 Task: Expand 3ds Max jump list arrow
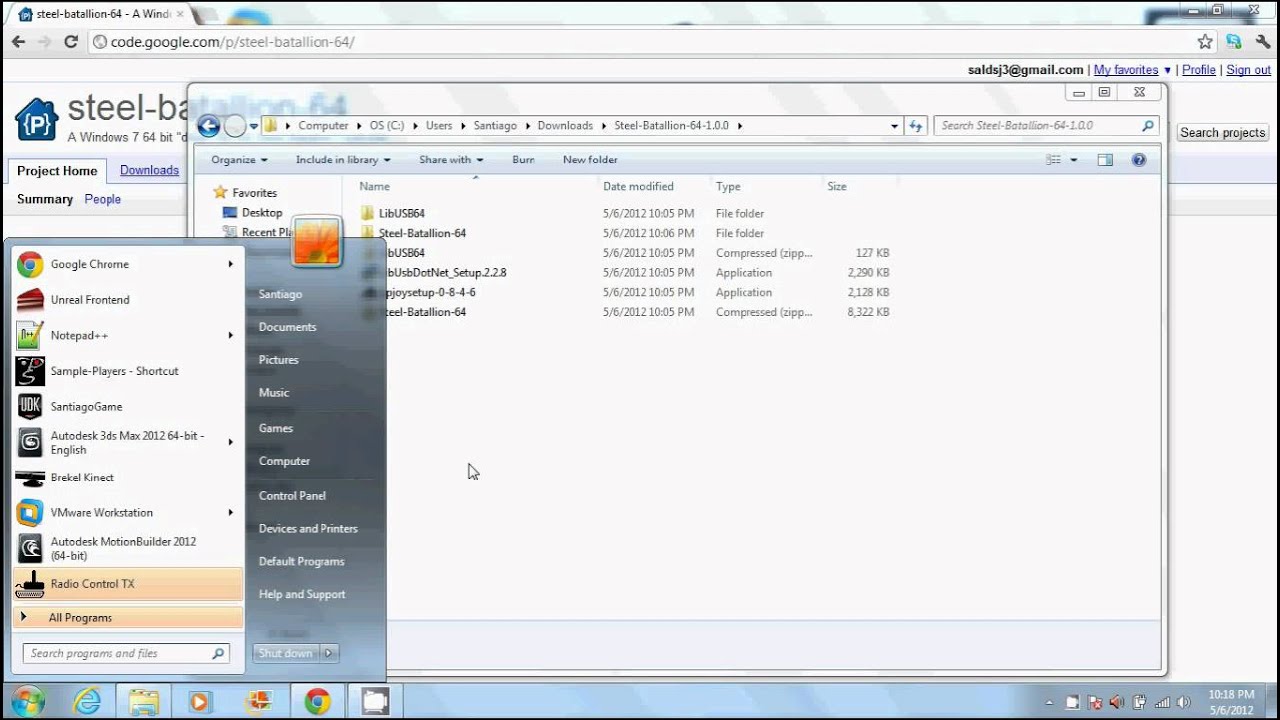point(230,442)
